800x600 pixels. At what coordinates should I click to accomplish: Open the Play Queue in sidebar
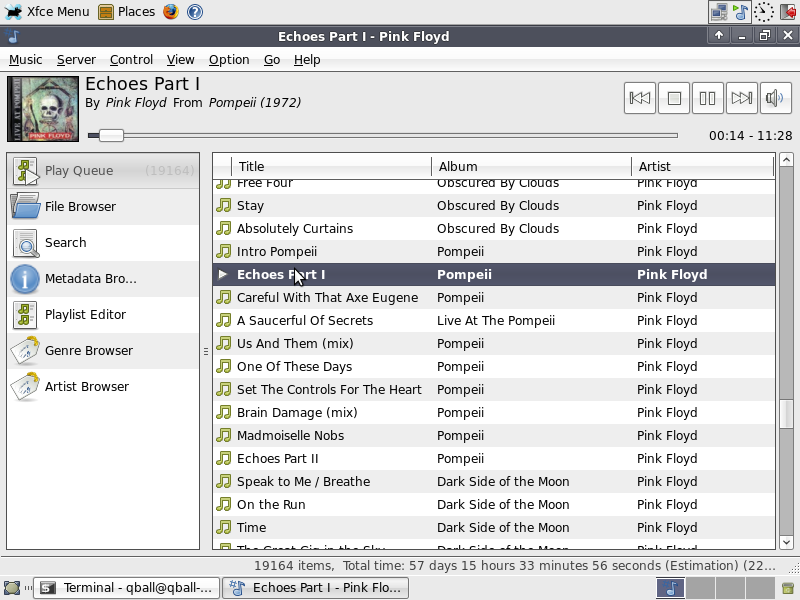tap(103, 170)
